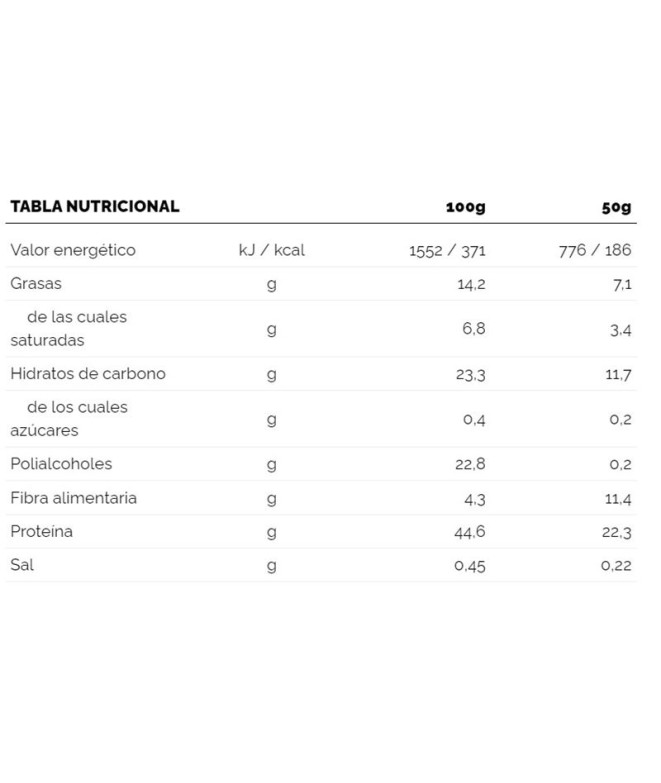Select the Fibra alimentaria row label
The width and height of the screenshot is (661, 783).
tap(73, 498)
